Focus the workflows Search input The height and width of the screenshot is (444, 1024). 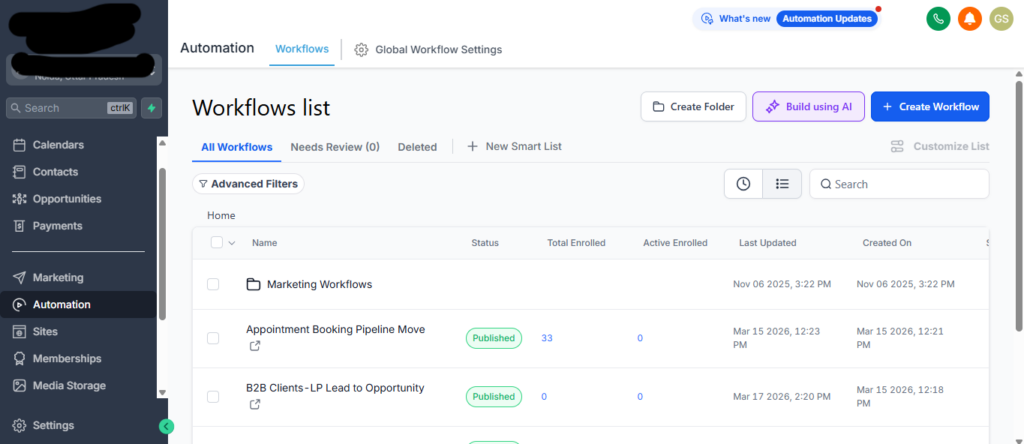coord(899,184)
